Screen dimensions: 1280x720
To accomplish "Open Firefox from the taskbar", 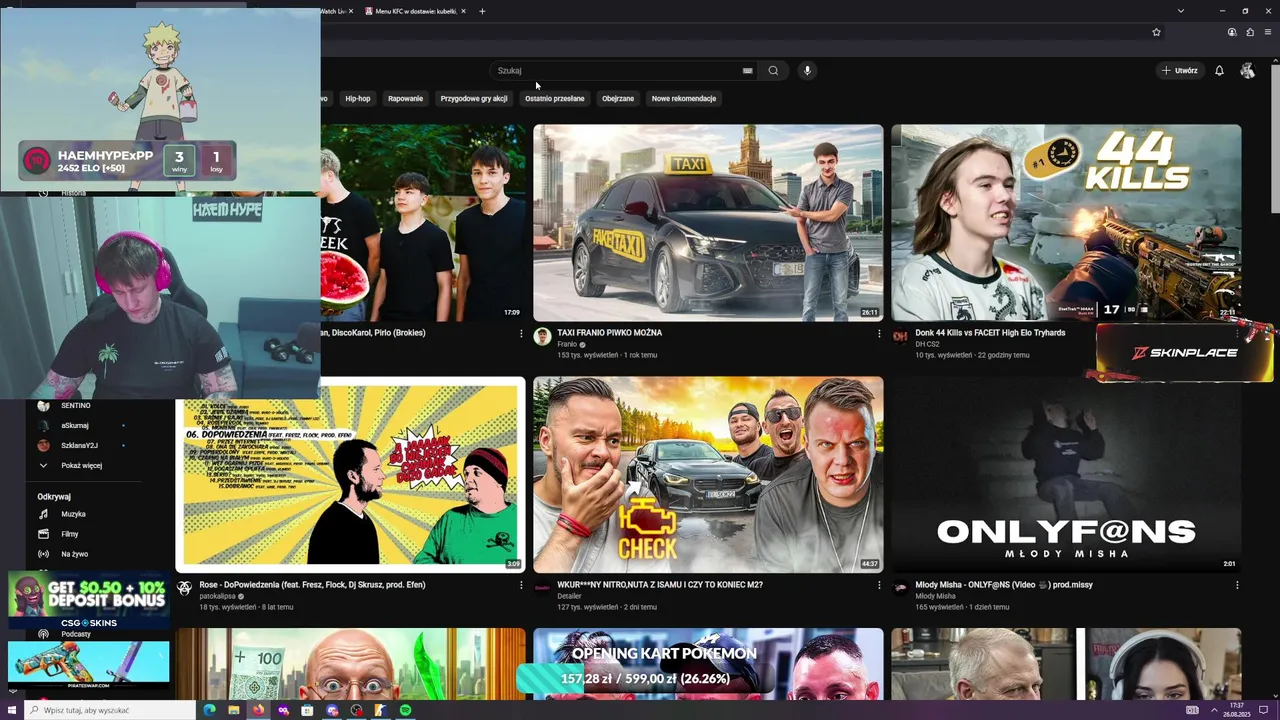I will click(x=258, y=710).
